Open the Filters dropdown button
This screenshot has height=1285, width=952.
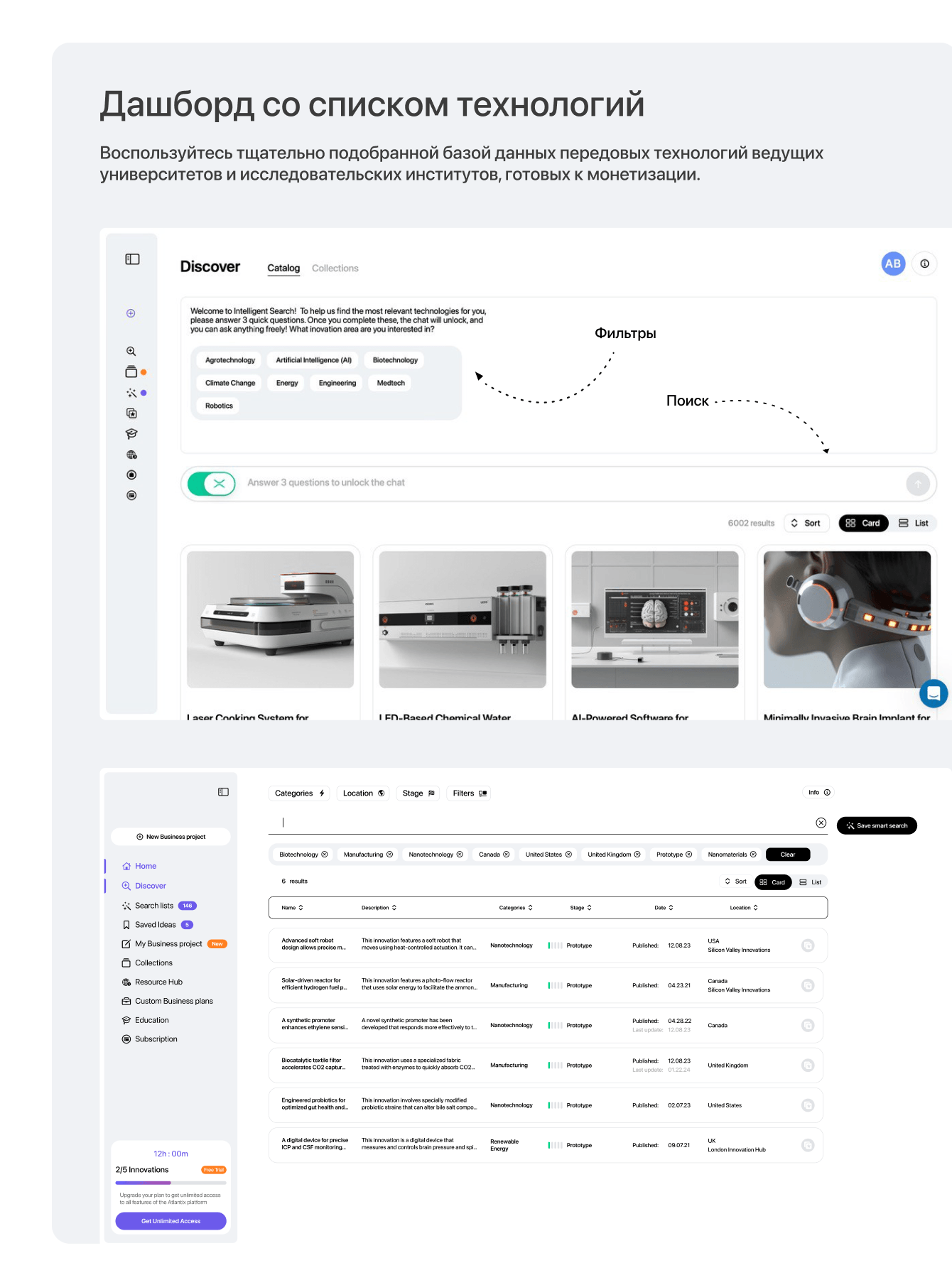(470, 793)
